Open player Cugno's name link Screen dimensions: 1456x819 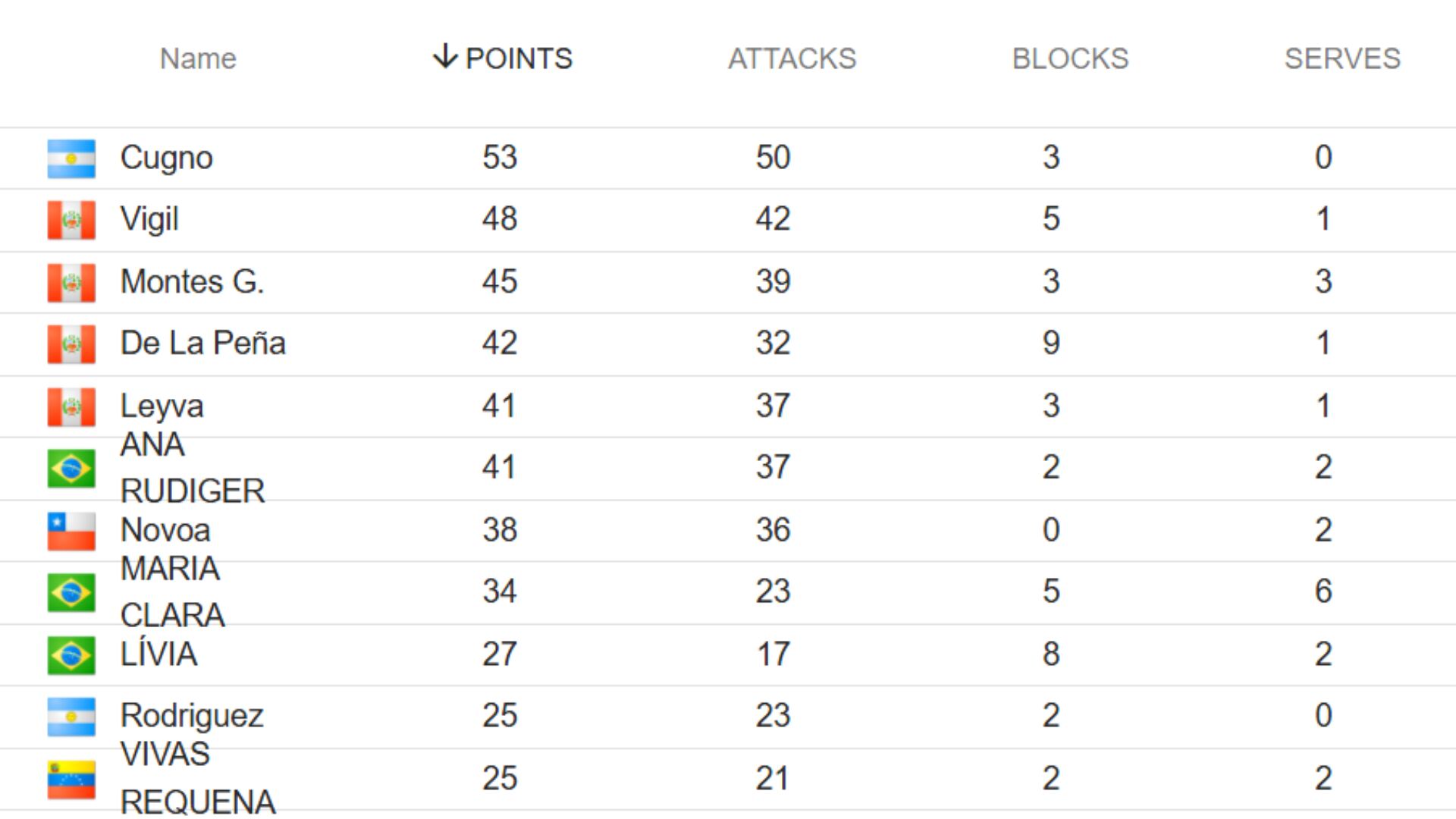click(166, 158)
